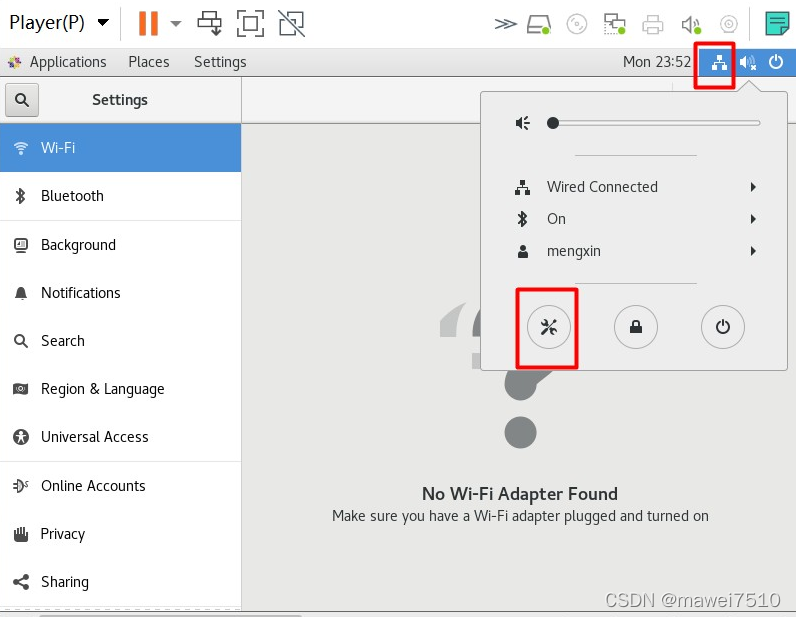This screenshot has height=617, width=796.
Task: Lock the screen with padlock button
Action: coord(636,327)
